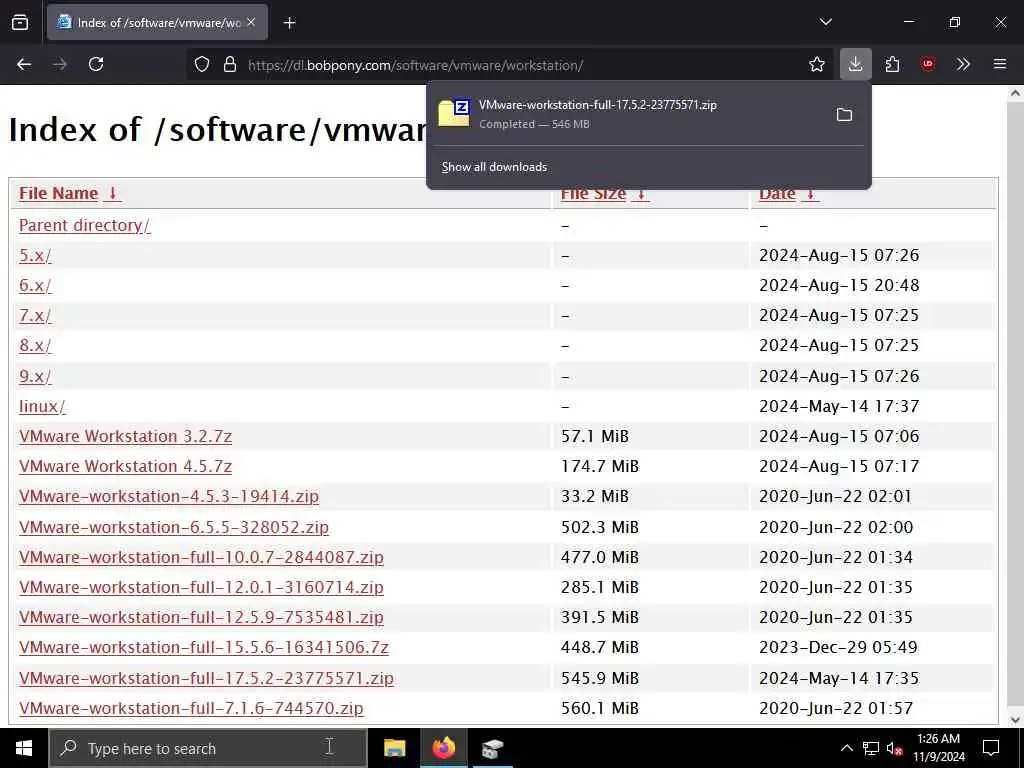1024x768 pixels.
Task: Open the 9.x folder
Action: pyautogui.click(x=35, y=376)
